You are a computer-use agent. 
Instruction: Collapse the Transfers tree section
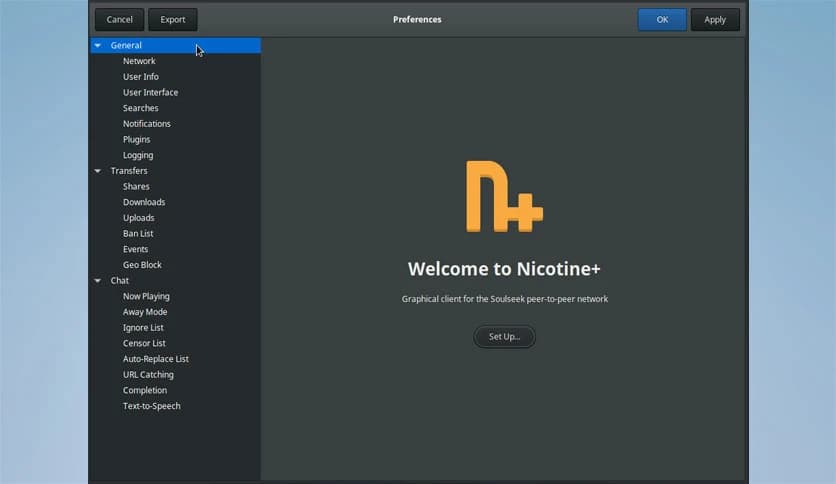(98, 171)
